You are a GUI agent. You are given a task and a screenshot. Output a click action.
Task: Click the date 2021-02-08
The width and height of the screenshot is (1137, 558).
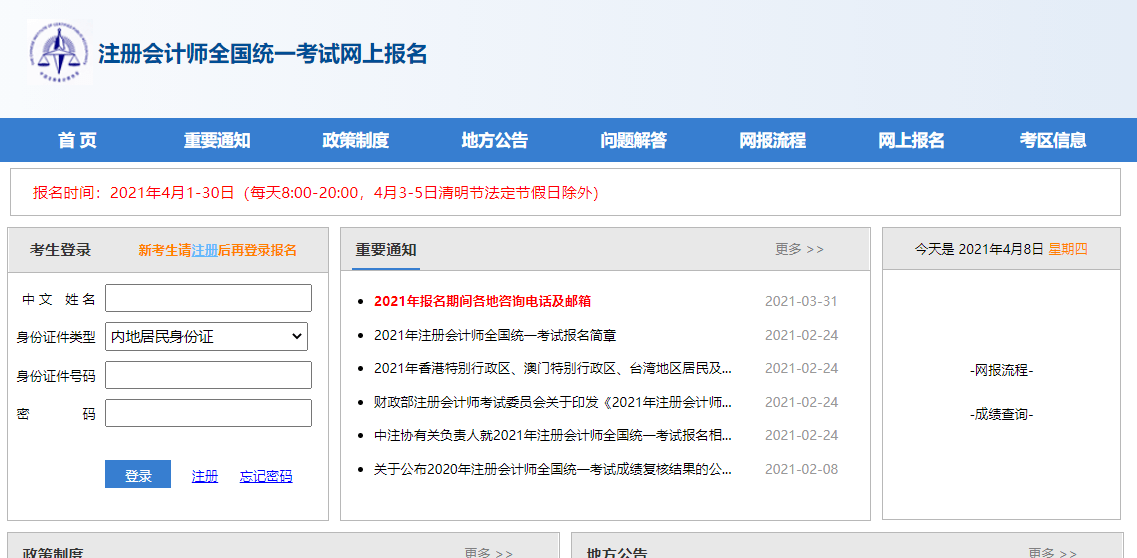pos(801,469)
